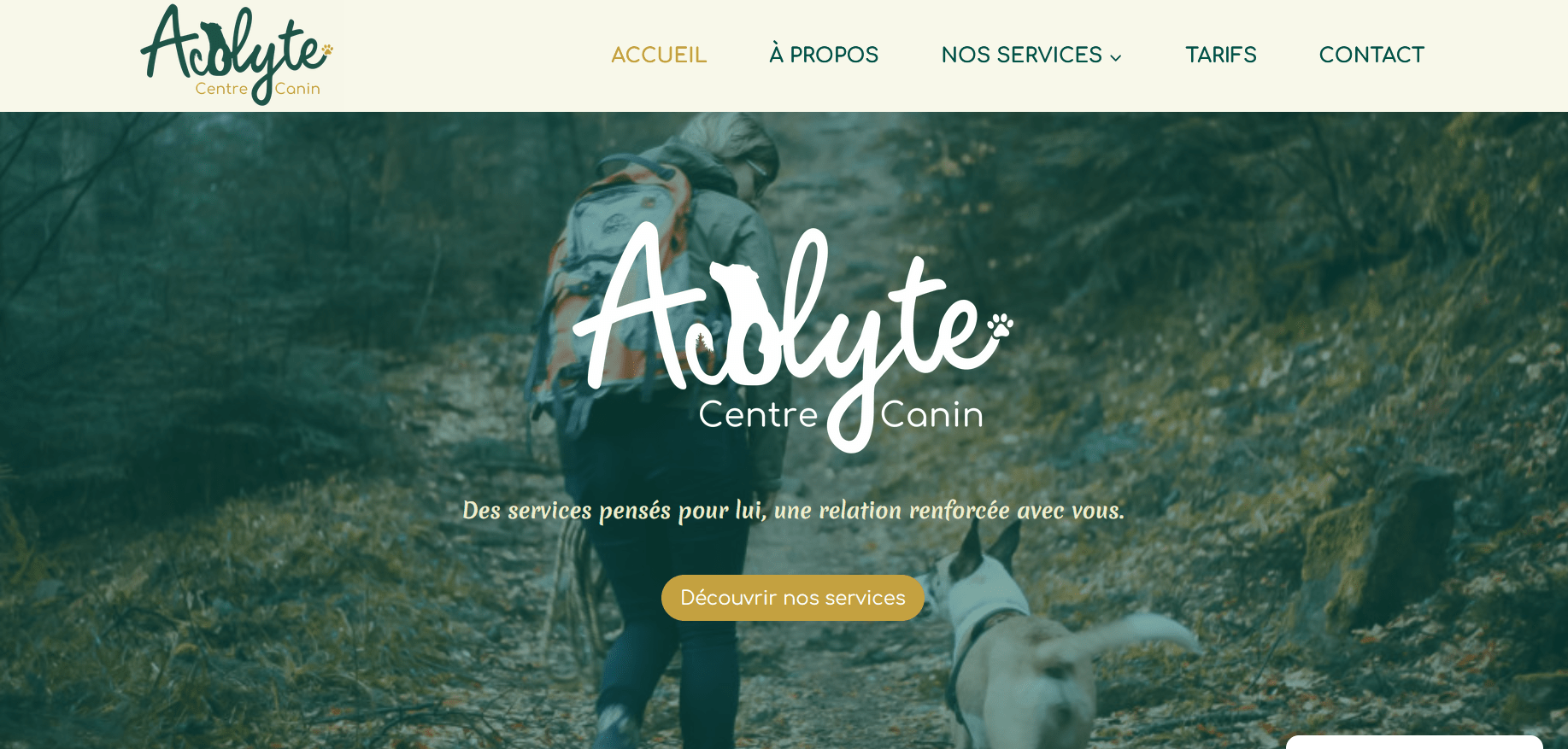
Task: Open the À PROPOS page
Action: tap(824, 55)
